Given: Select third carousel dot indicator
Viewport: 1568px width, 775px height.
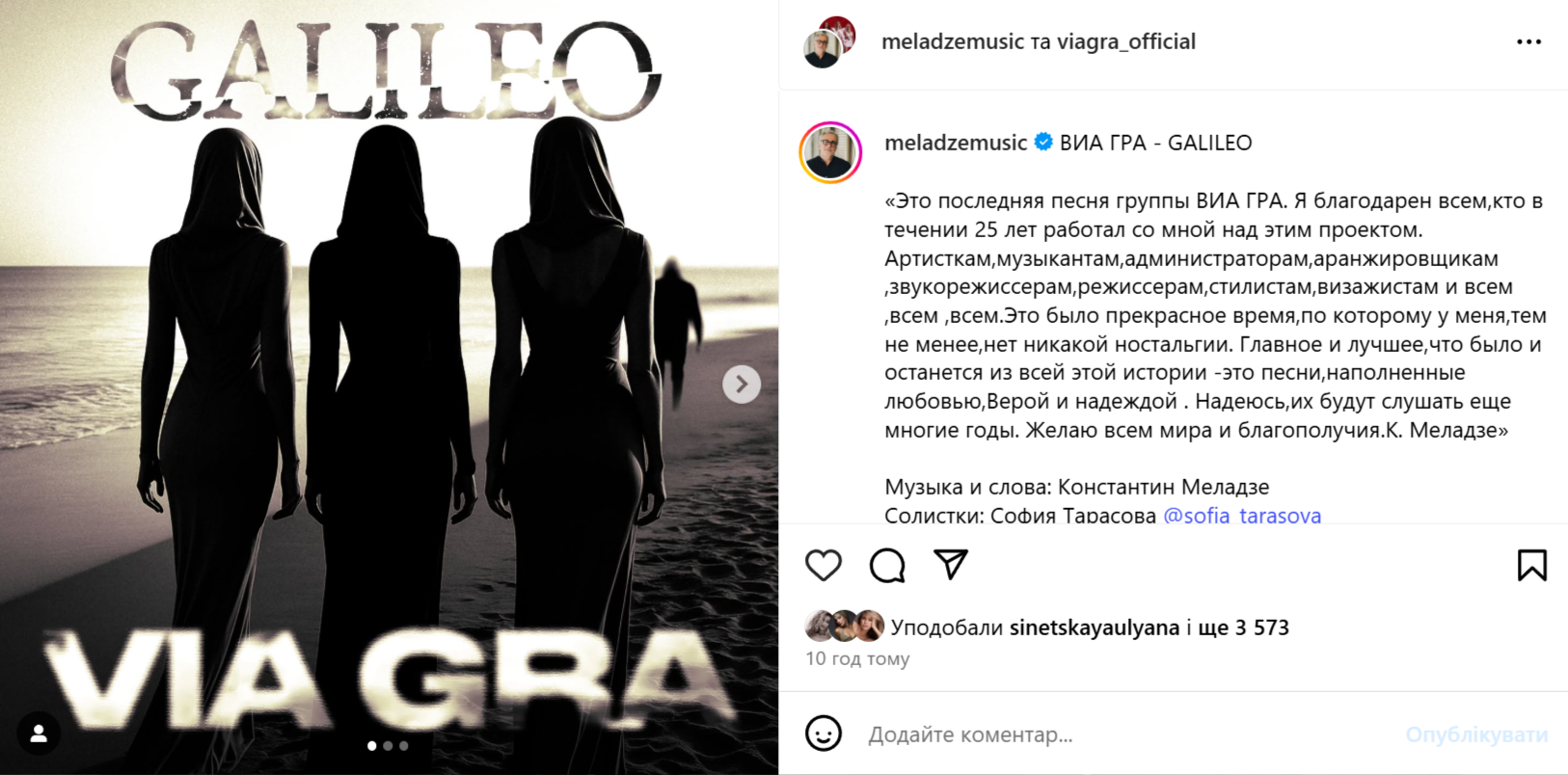Looking at the screenshot, I should 403,745.
